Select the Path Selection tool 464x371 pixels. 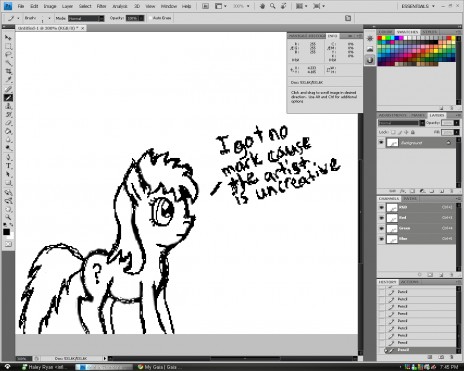pos(8,174)
